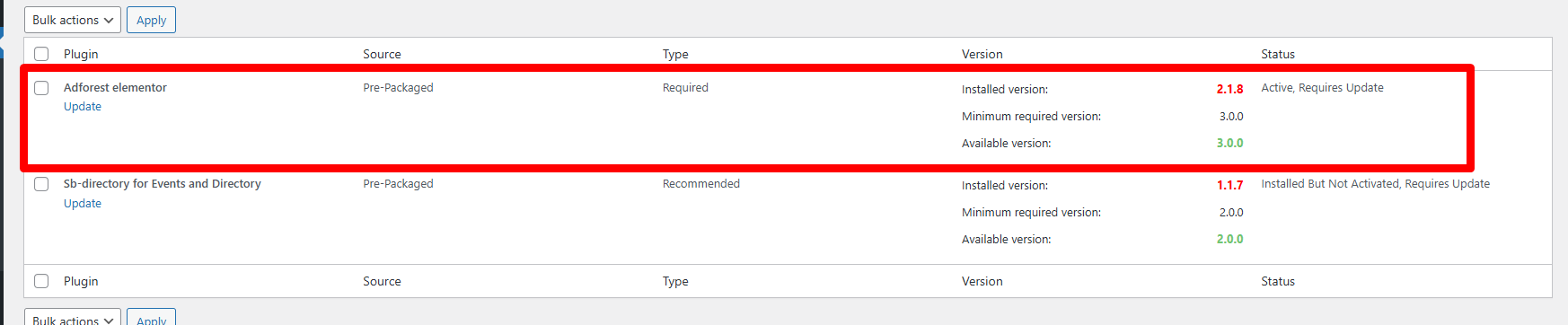
Task: Check the Adforest elementor plugin checkbox
Action: [41, 88]
